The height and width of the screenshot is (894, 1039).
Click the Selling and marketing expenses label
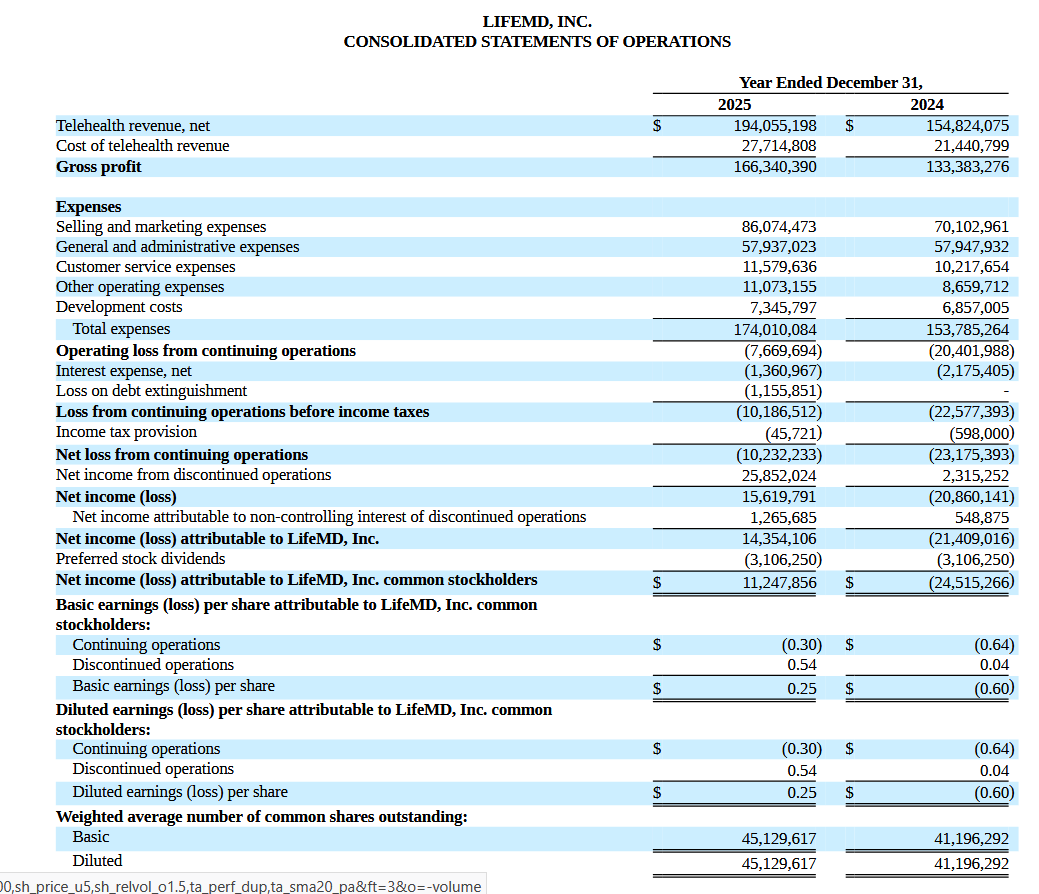[x=161, y=227]
